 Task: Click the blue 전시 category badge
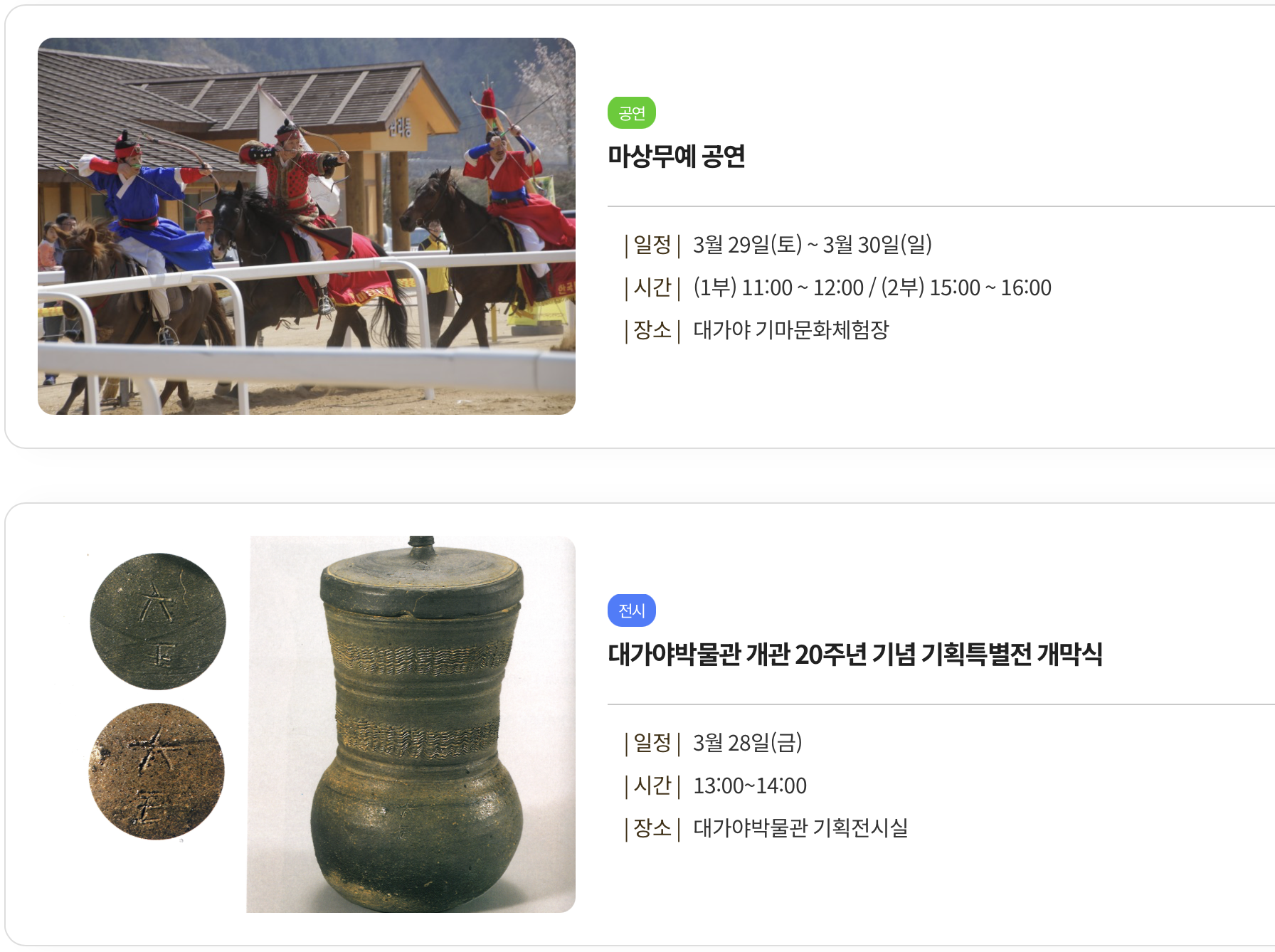631,610
